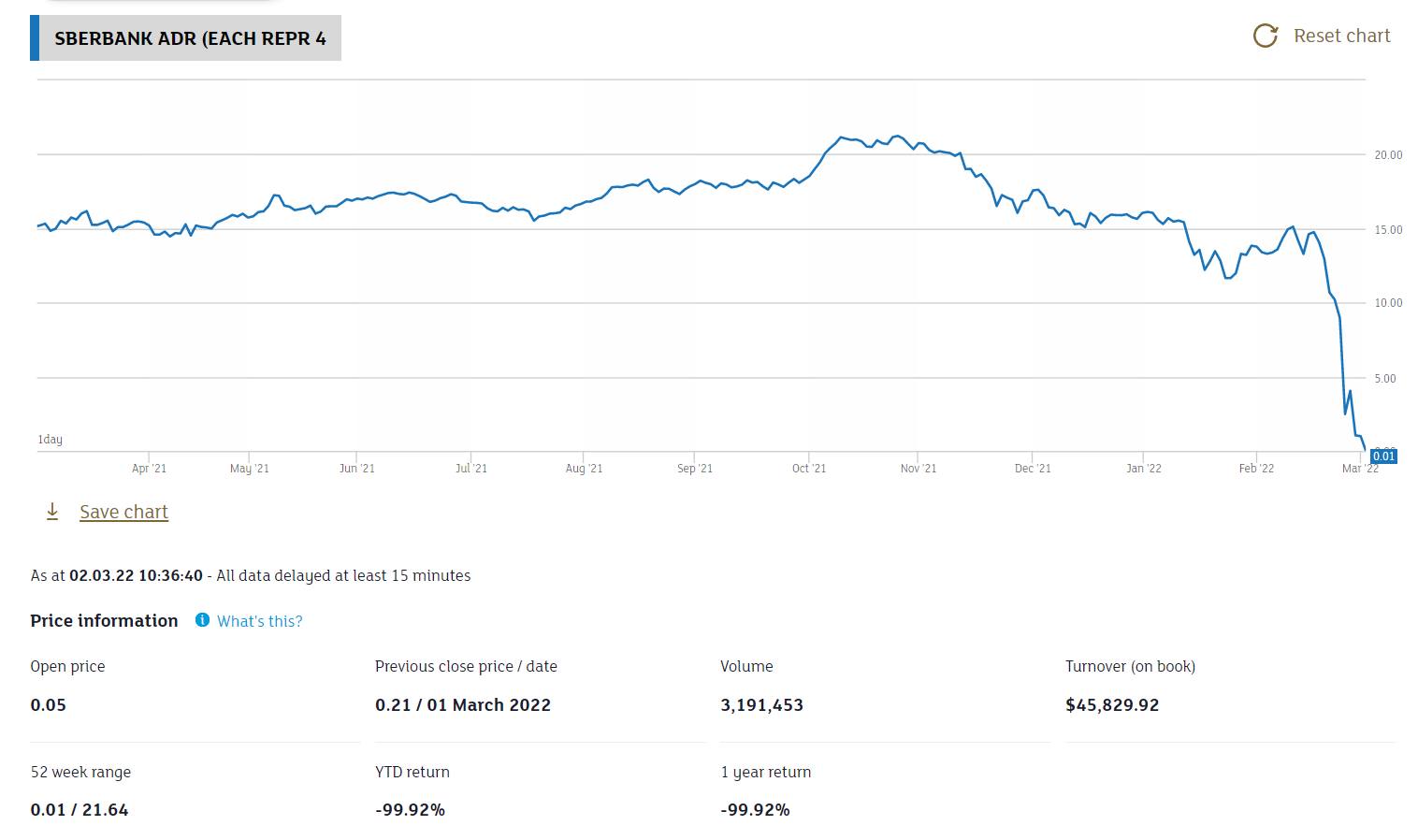Click the Open price label
Screen dimensions: 1418x840
pos(67,666)
